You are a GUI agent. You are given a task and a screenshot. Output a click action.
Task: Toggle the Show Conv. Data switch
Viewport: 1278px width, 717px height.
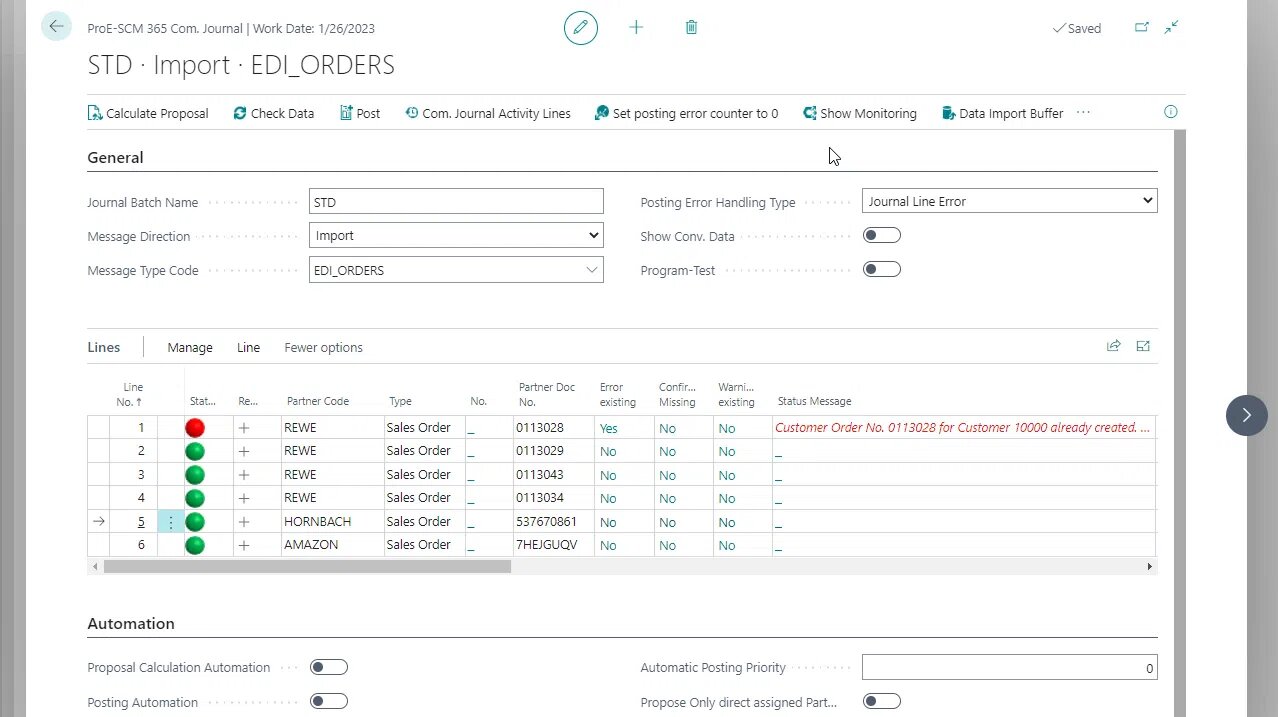(x=881, y=236)
